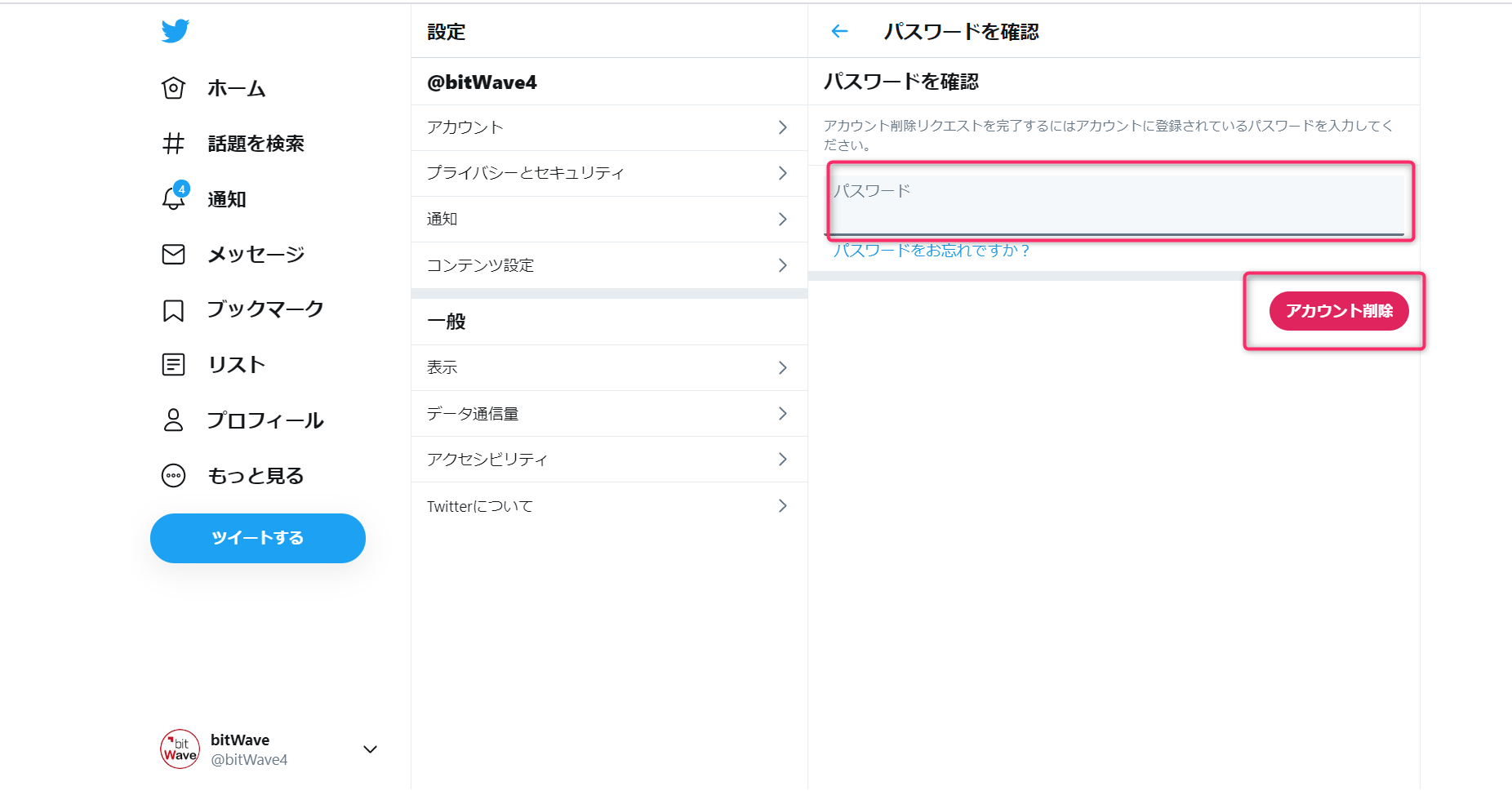1512x791 pixels.
Task: Select the アクセシビリティ item
Action: 609,459
